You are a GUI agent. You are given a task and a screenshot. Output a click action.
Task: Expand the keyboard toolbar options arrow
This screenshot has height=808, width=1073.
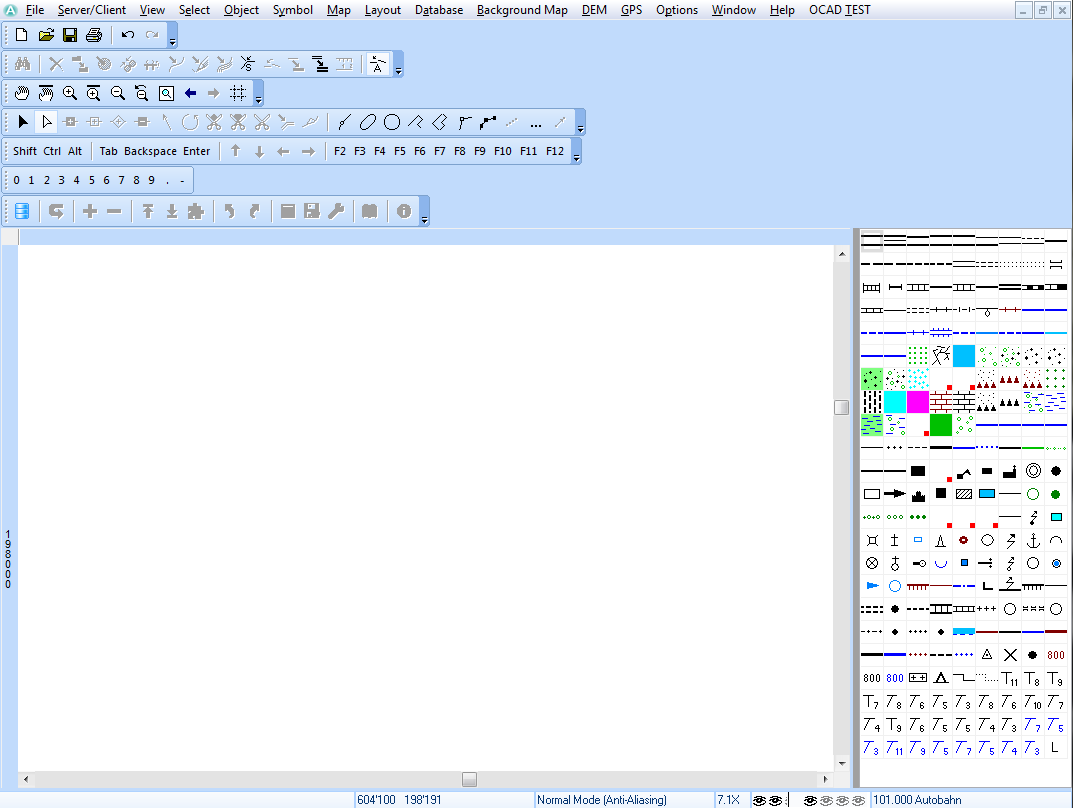tap(576, 152)
